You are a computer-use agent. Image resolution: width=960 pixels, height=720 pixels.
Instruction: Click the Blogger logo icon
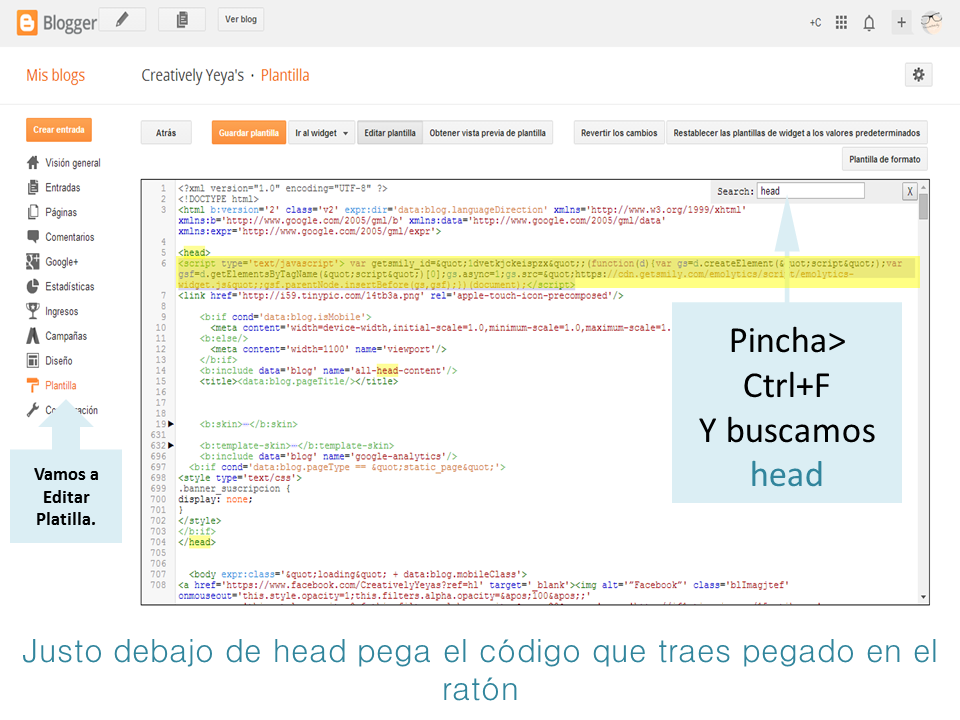pyautogui.click(x=27, y=23)
